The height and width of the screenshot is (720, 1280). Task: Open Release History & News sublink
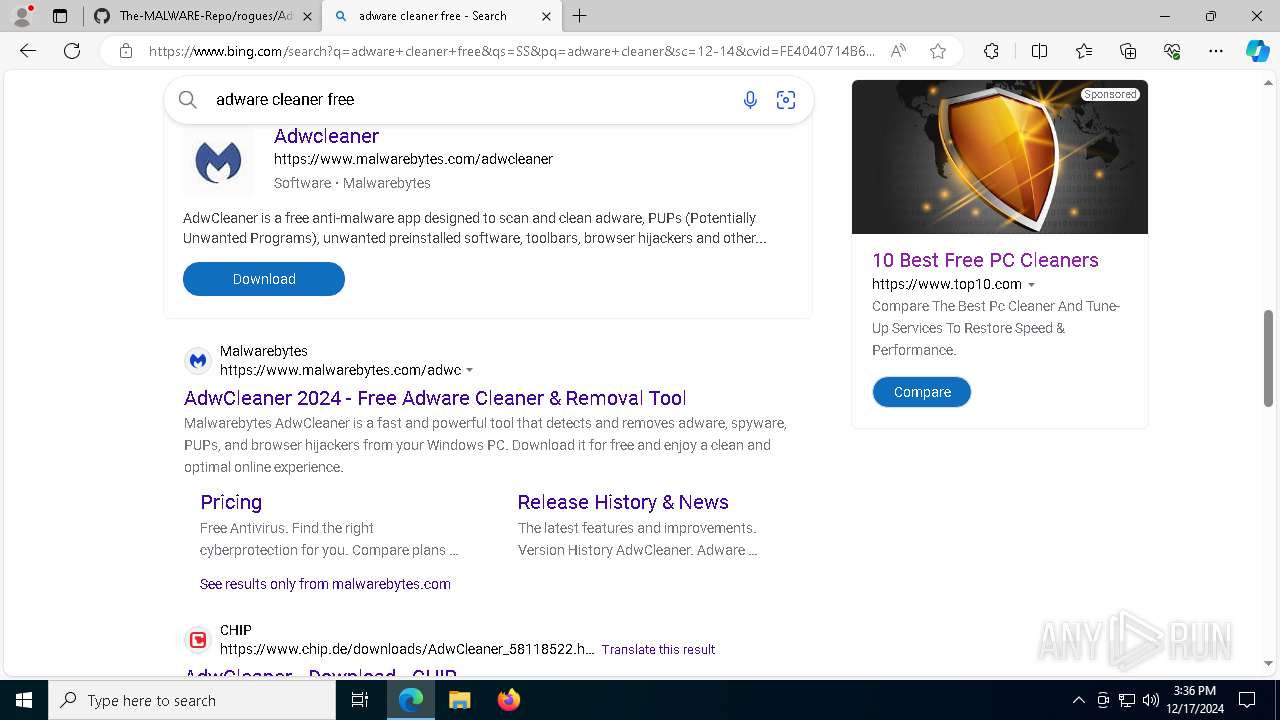[623, 502]
